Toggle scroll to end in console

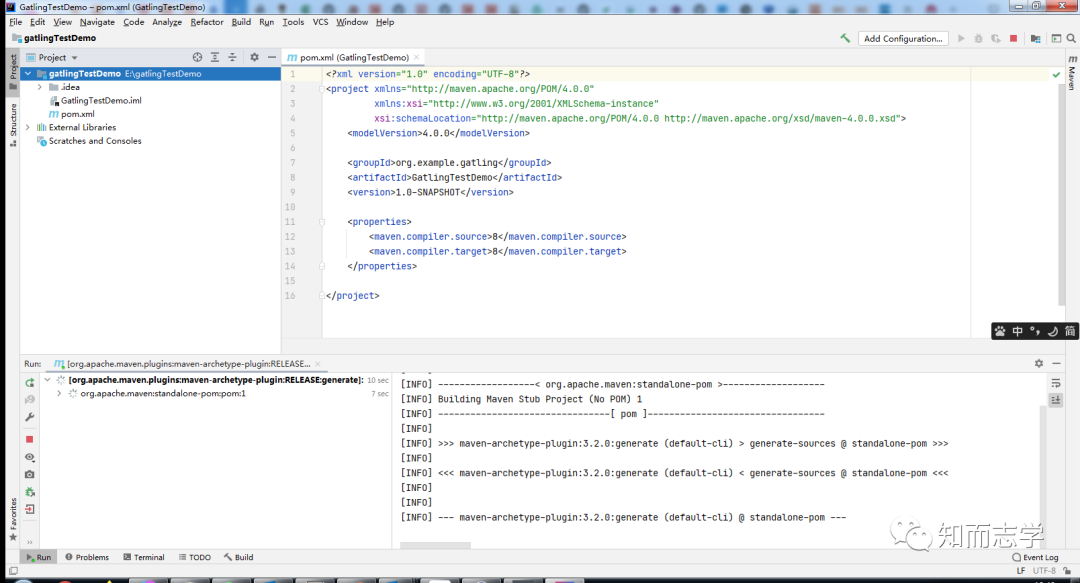tap(1056, 400)
